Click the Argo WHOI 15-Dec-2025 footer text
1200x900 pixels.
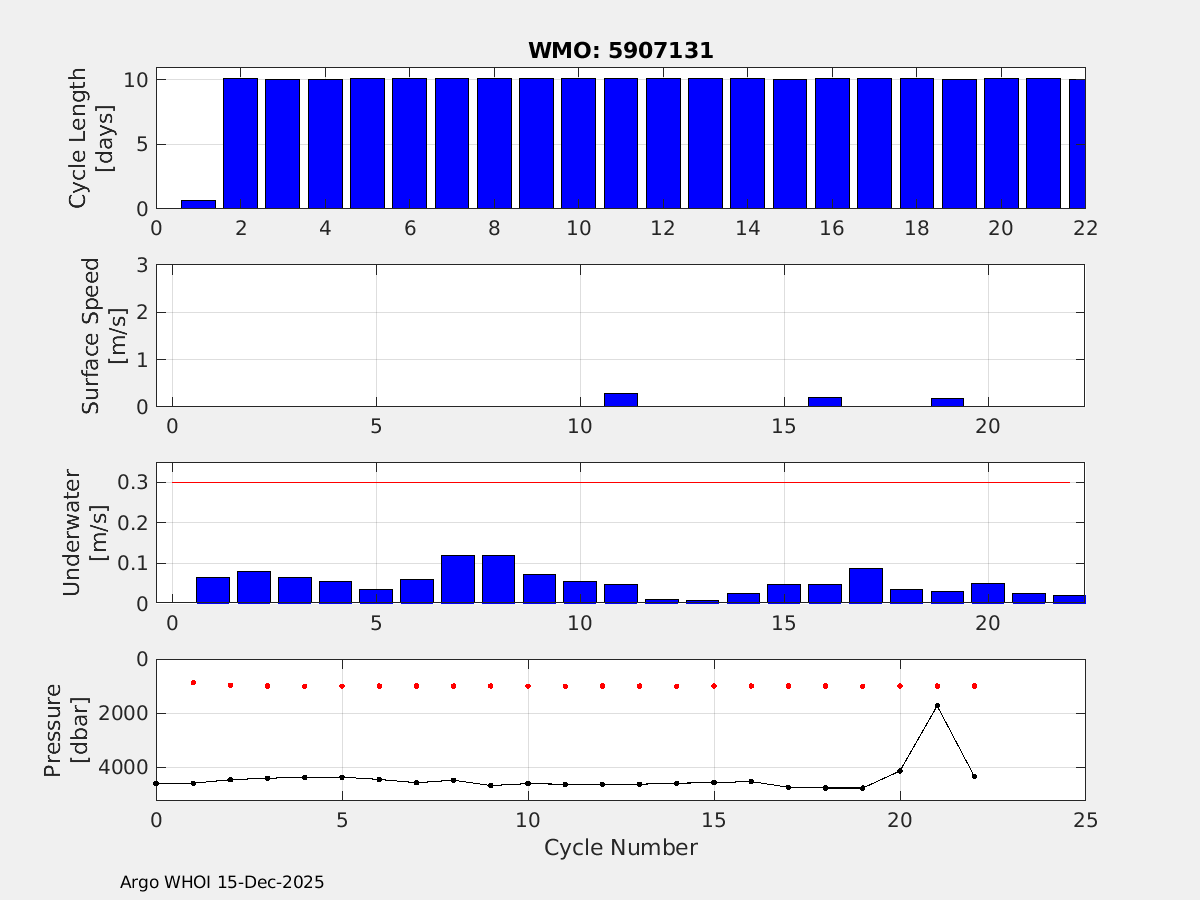click(x=222, y=883)
